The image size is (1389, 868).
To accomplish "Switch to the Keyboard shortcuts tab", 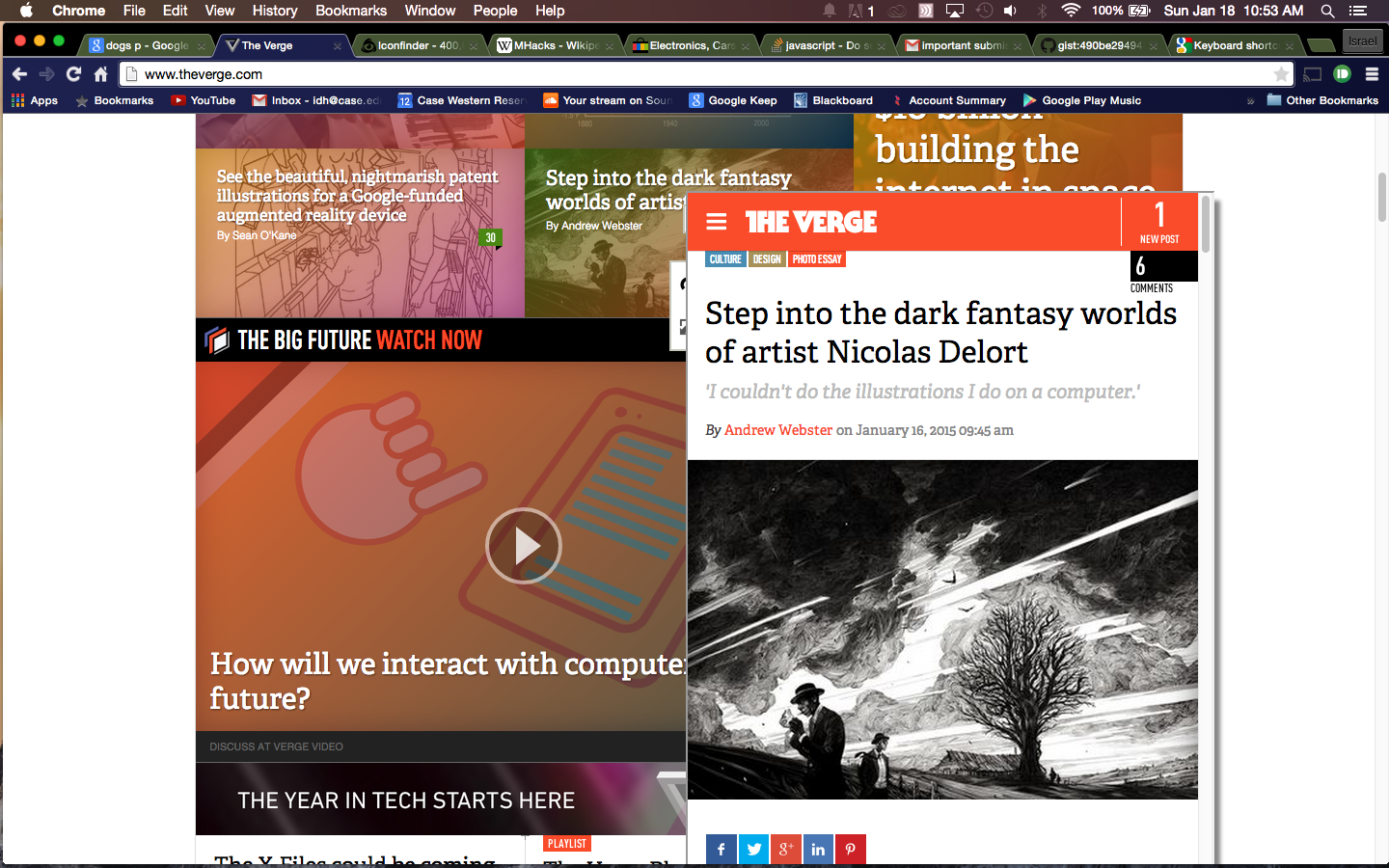I will (x=1235, y=45).
